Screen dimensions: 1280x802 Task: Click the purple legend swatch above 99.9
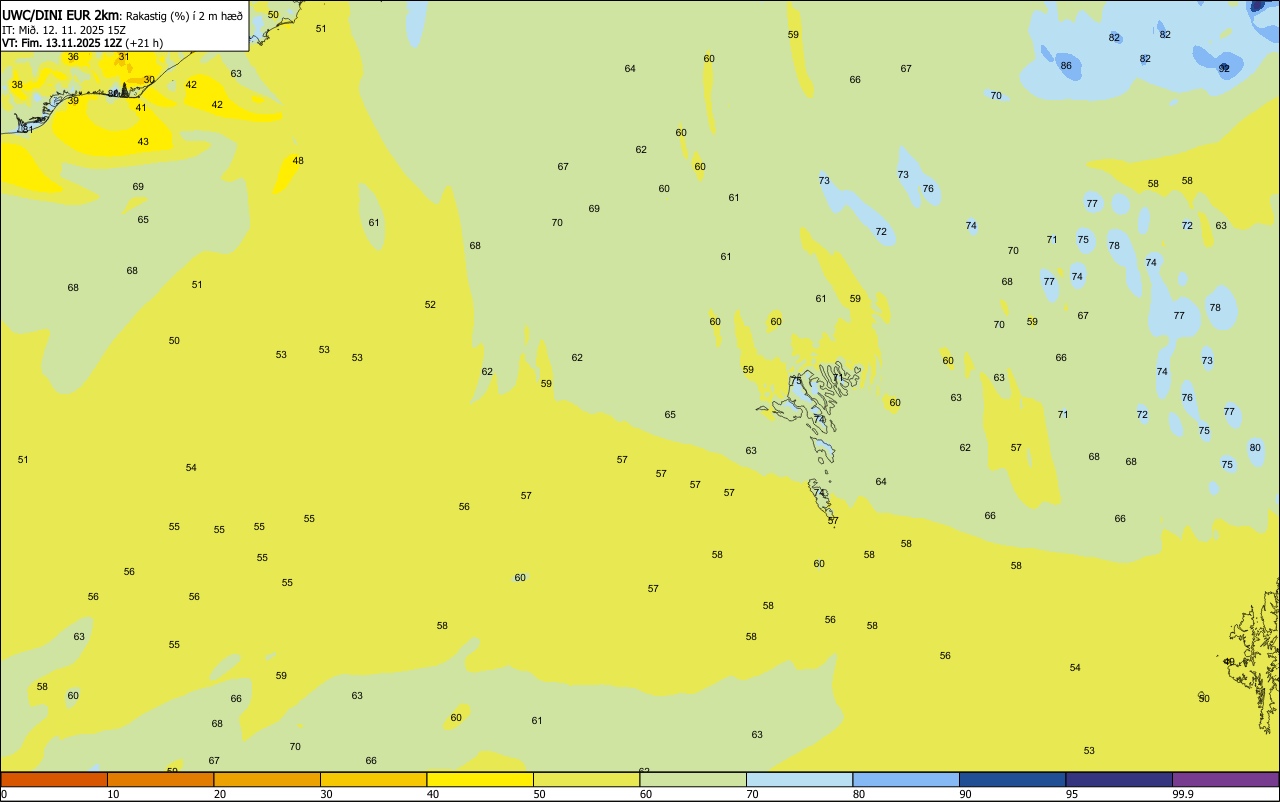tap(1225, 779)
